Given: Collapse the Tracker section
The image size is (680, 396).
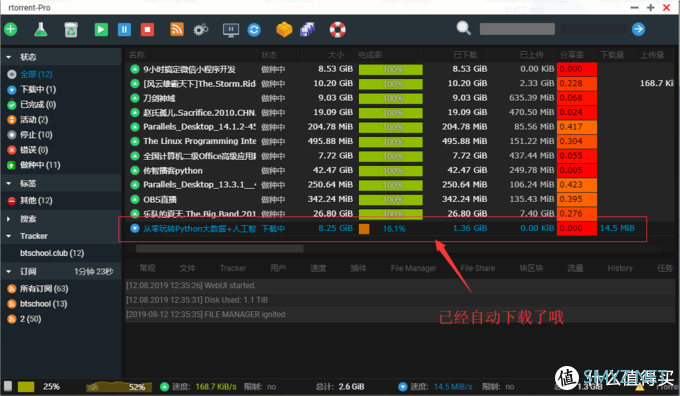Looking at the screenshot, I should [8, 236].
